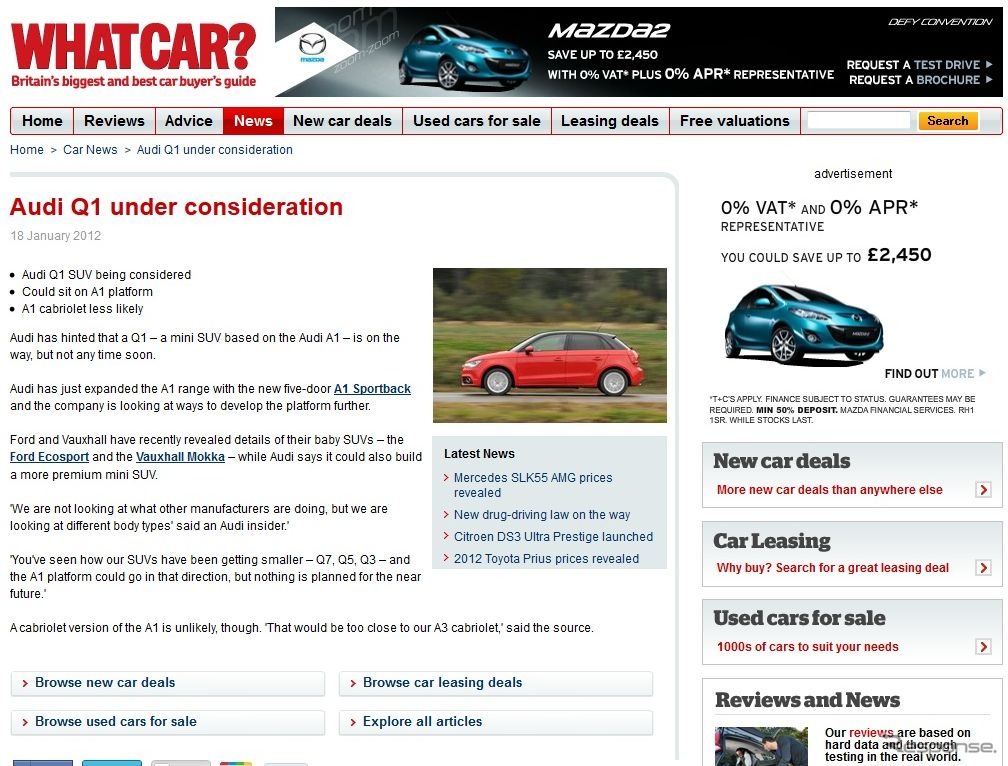1008x766 pixels.
Task: Open the A1 Sportback link
Action: click(372, 389)
